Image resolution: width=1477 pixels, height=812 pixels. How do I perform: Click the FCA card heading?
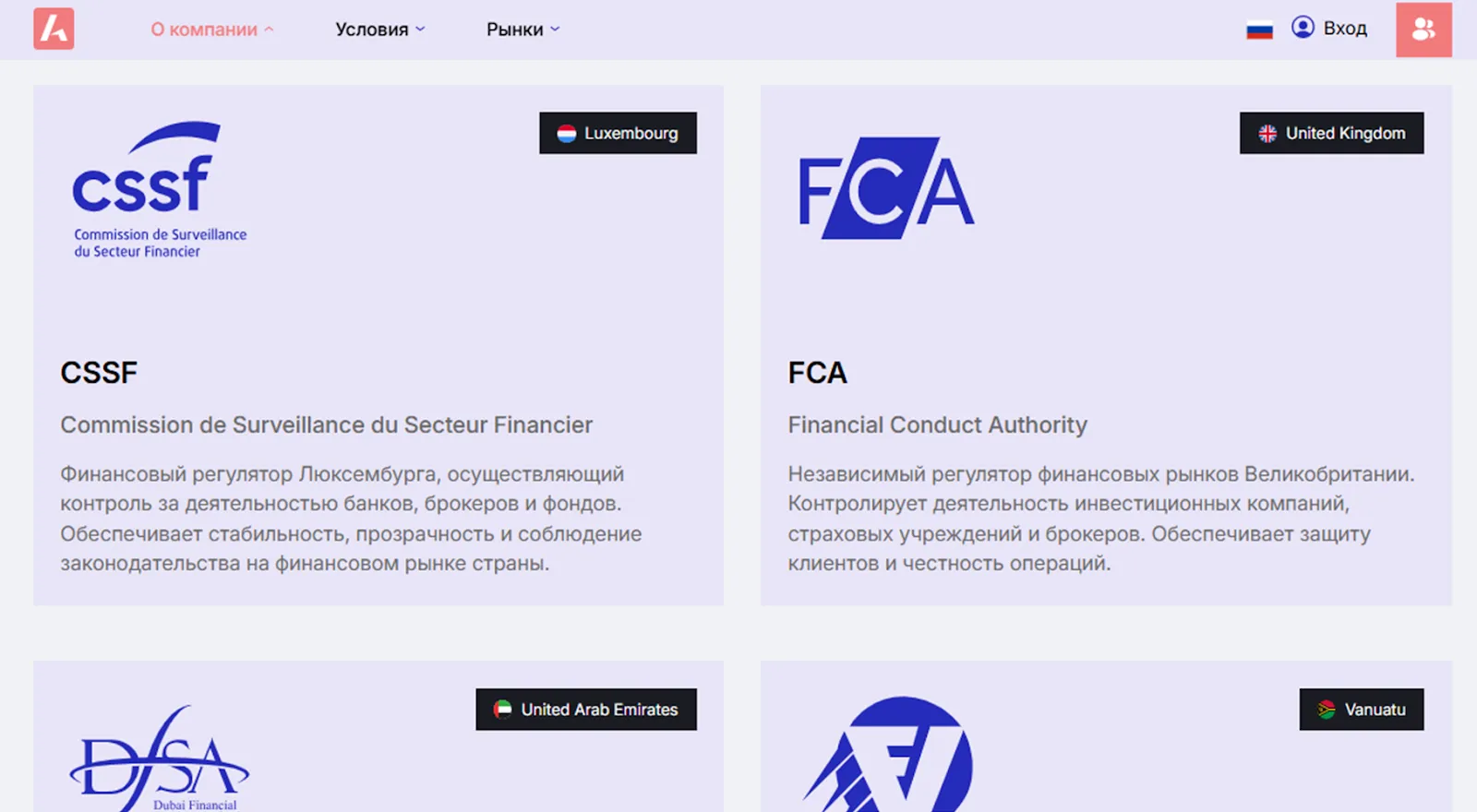tap(817, 373)
